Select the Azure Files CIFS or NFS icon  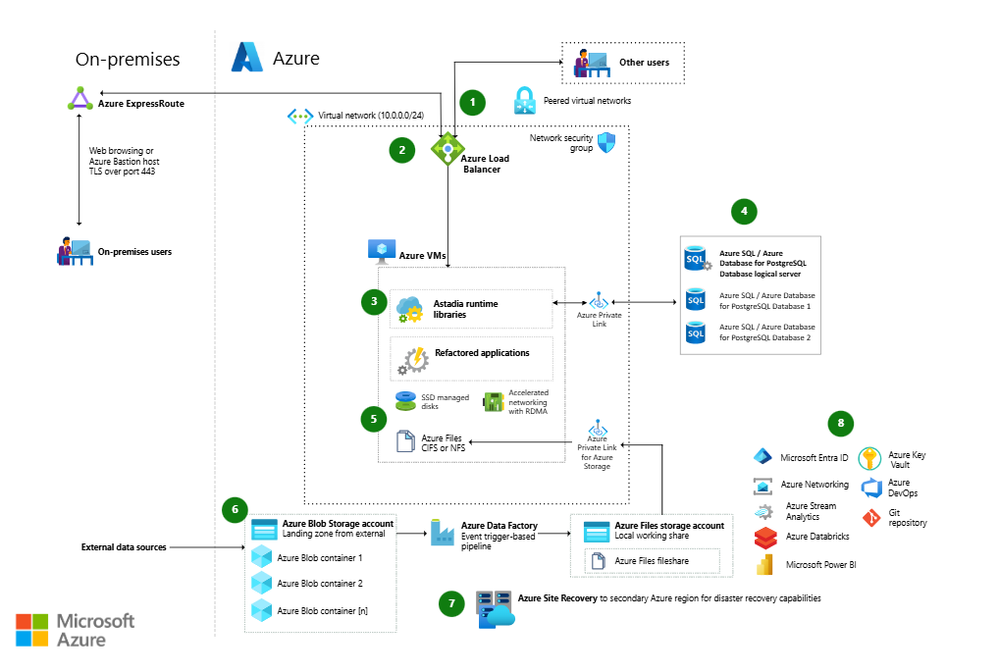[406, 440]
